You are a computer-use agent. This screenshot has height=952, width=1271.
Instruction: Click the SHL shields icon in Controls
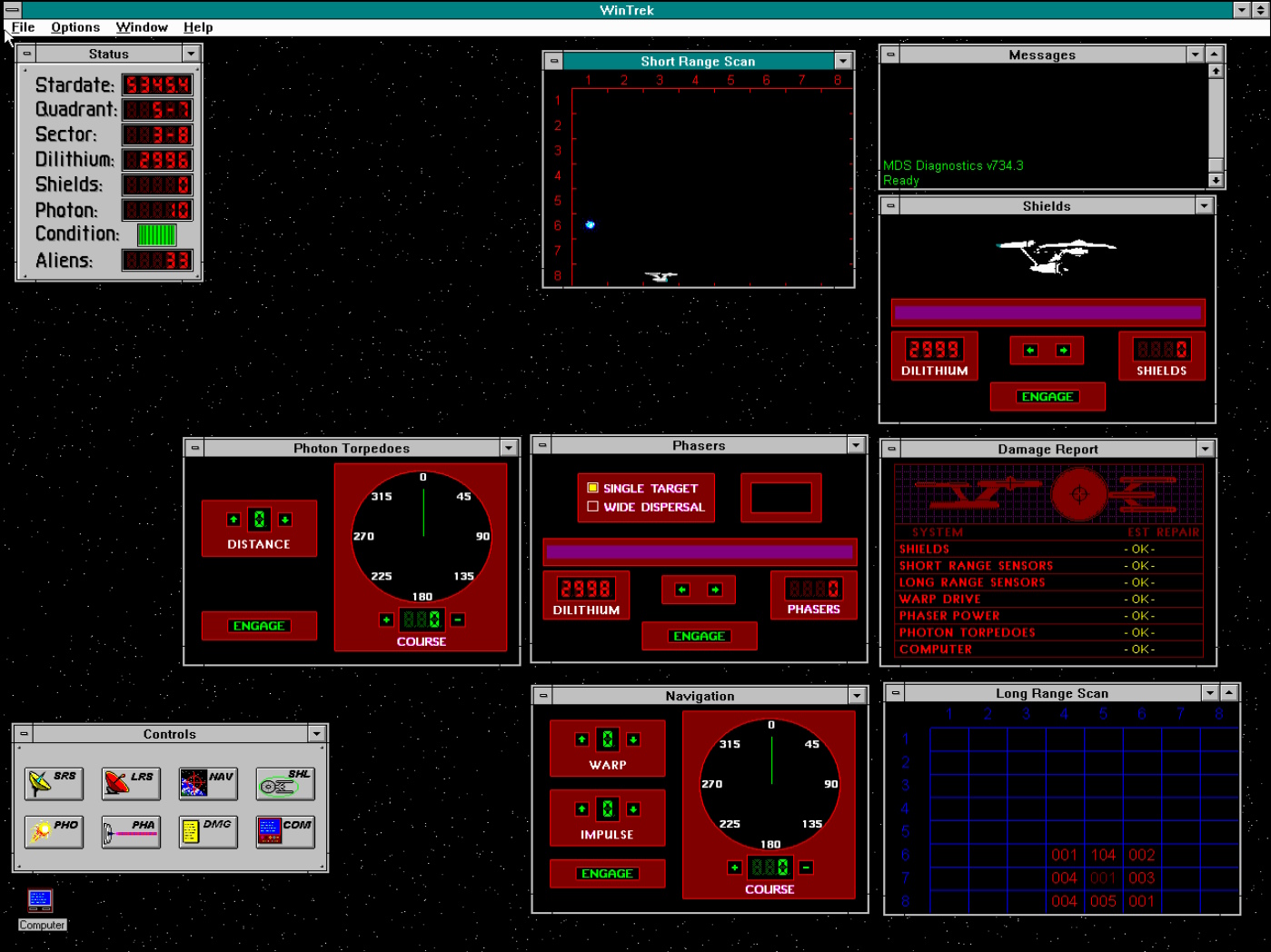(285, 783)
